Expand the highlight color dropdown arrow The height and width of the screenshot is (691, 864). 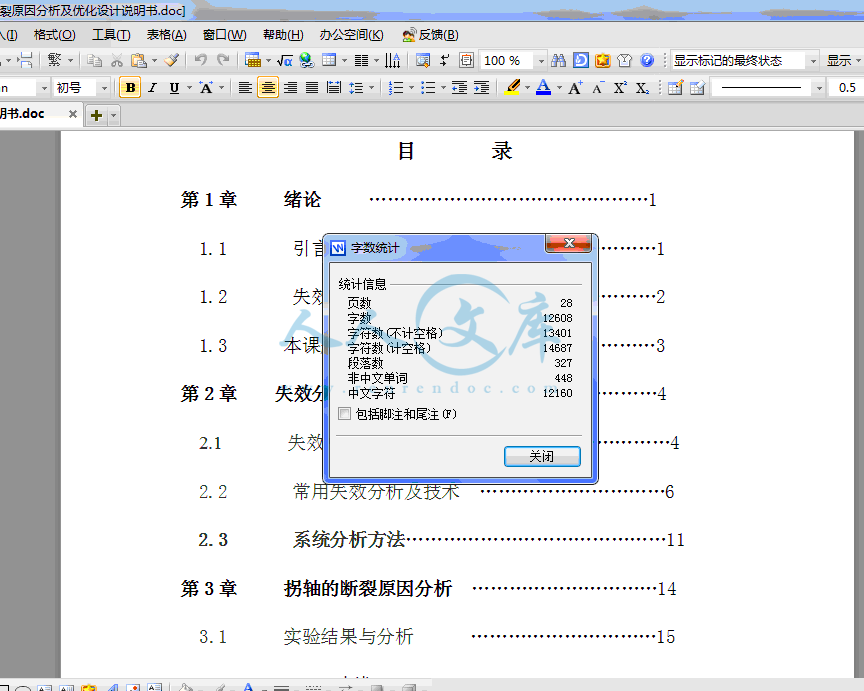pyautogui.click(x=527, y=88)
